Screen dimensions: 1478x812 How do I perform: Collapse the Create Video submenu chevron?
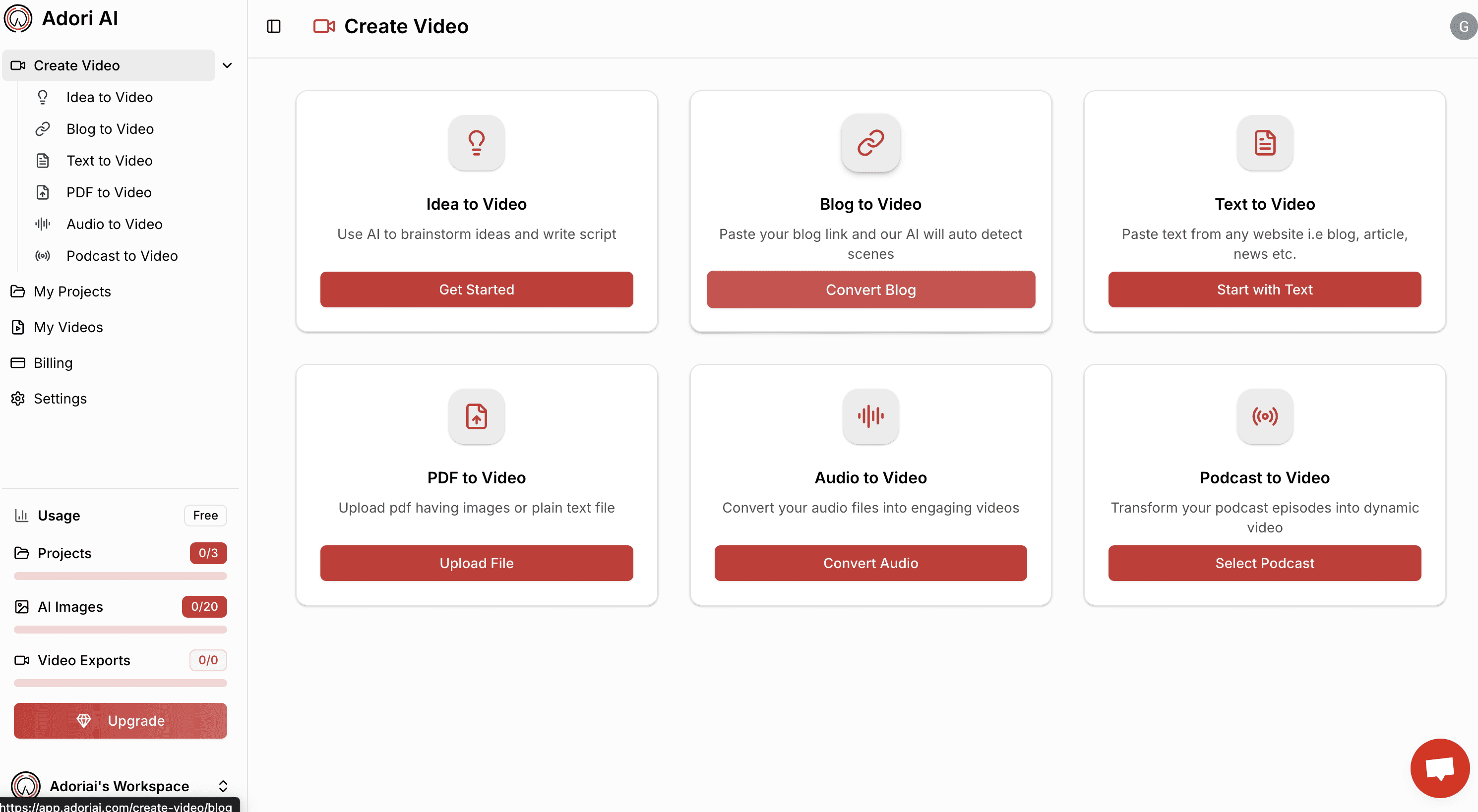[227, 65]
